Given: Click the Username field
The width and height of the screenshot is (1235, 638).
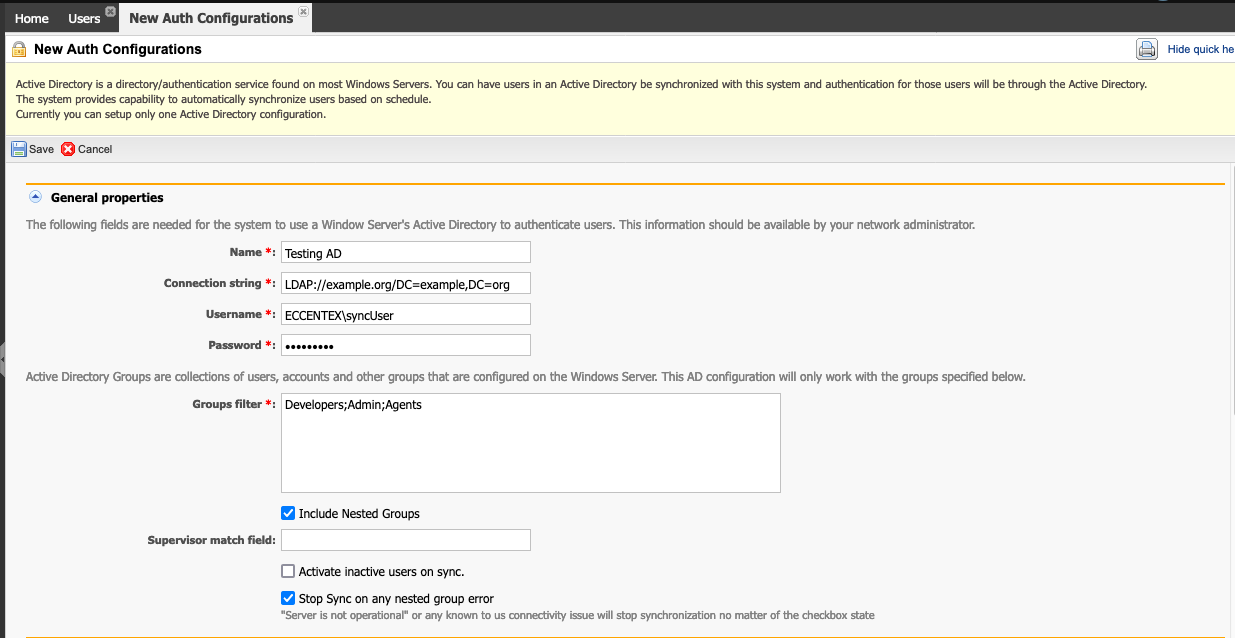Looking at the screenshot, I should 406,314.
